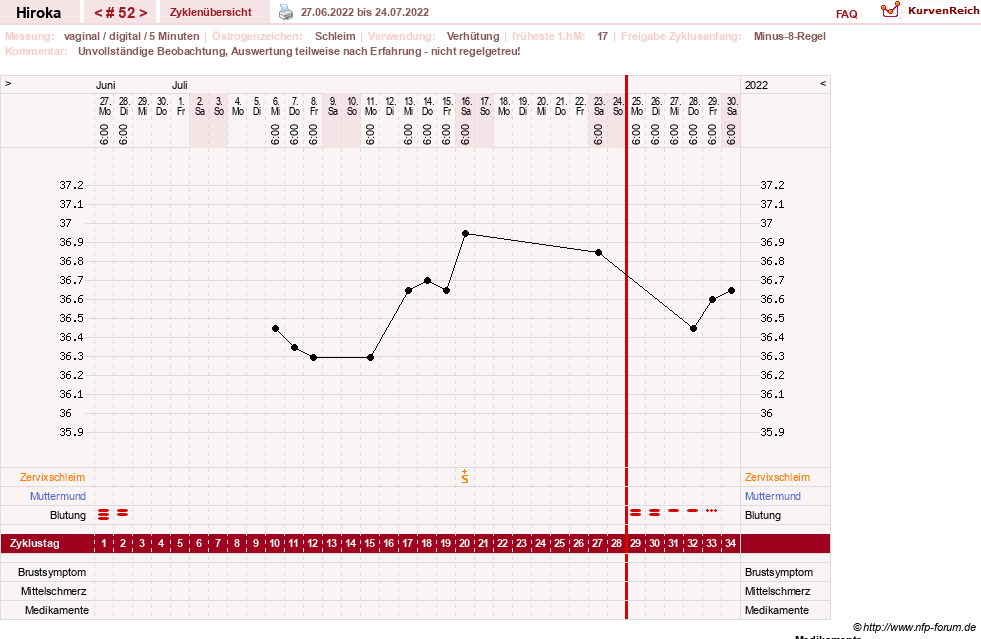Click the spotting dots icon on day 33
Image resolution: width=981 pixels, height=639 pixels.
coord(711,511)
